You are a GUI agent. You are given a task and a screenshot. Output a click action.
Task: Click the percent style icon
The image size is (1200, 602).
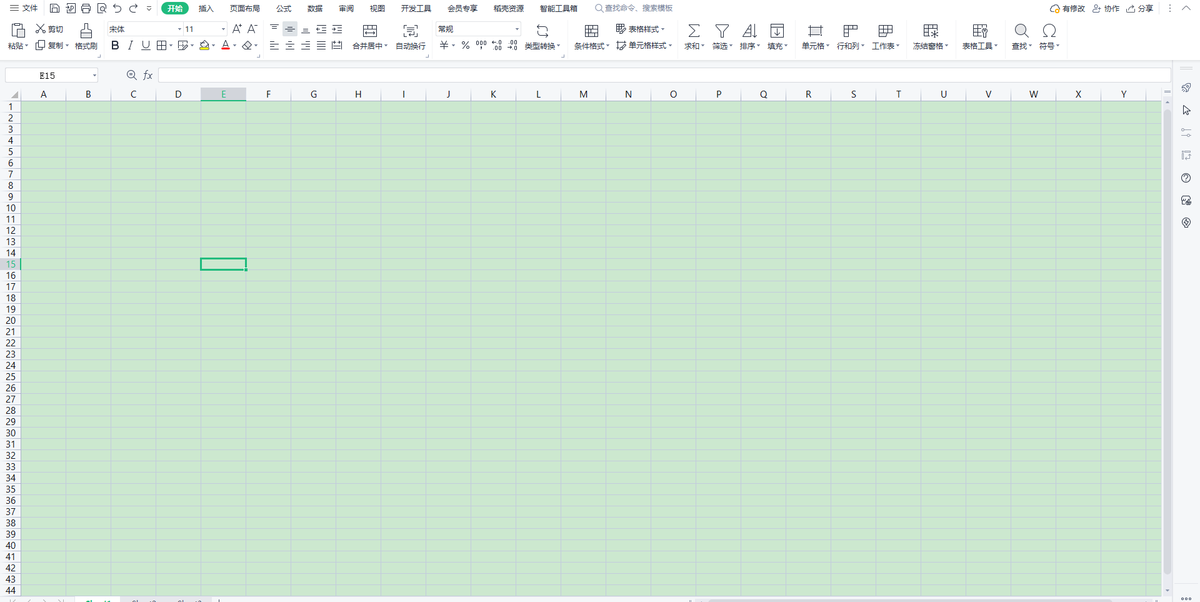coord(465,46)
